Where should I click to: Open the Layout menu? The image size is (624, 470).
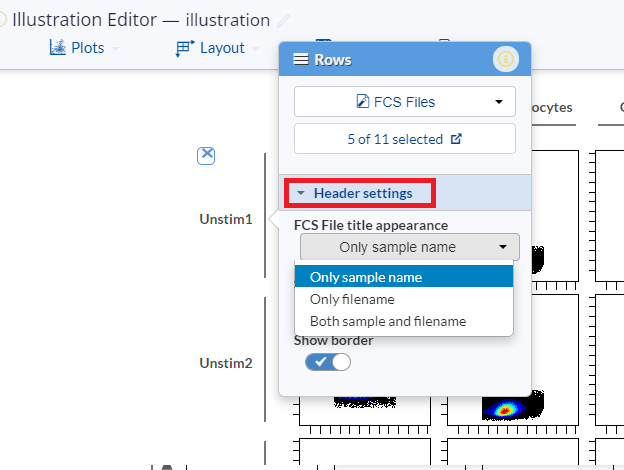pos(222,47)
